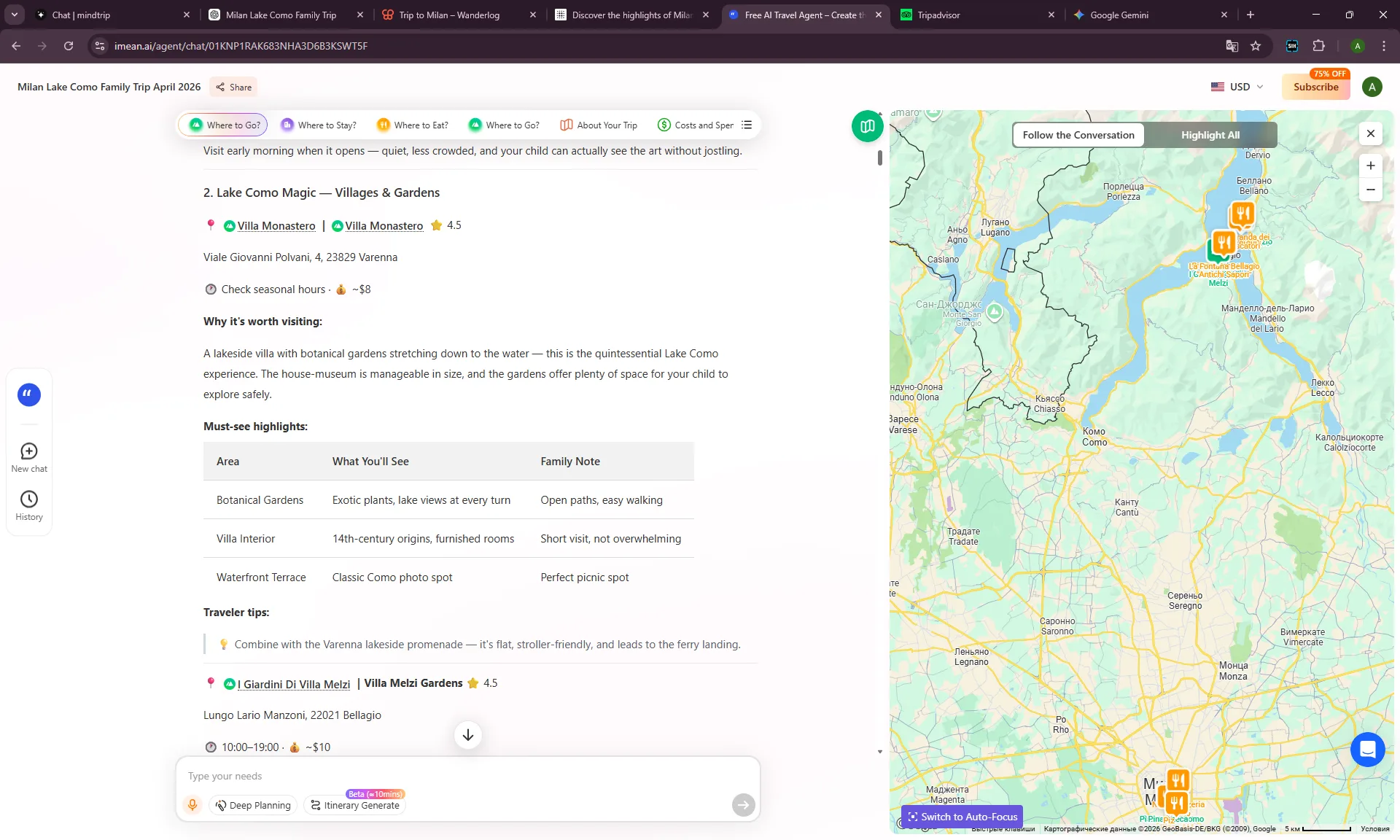Screen dimensions: 1400x840
Task: Click the microphone voice input icon
Action: (x=192, y=804)
